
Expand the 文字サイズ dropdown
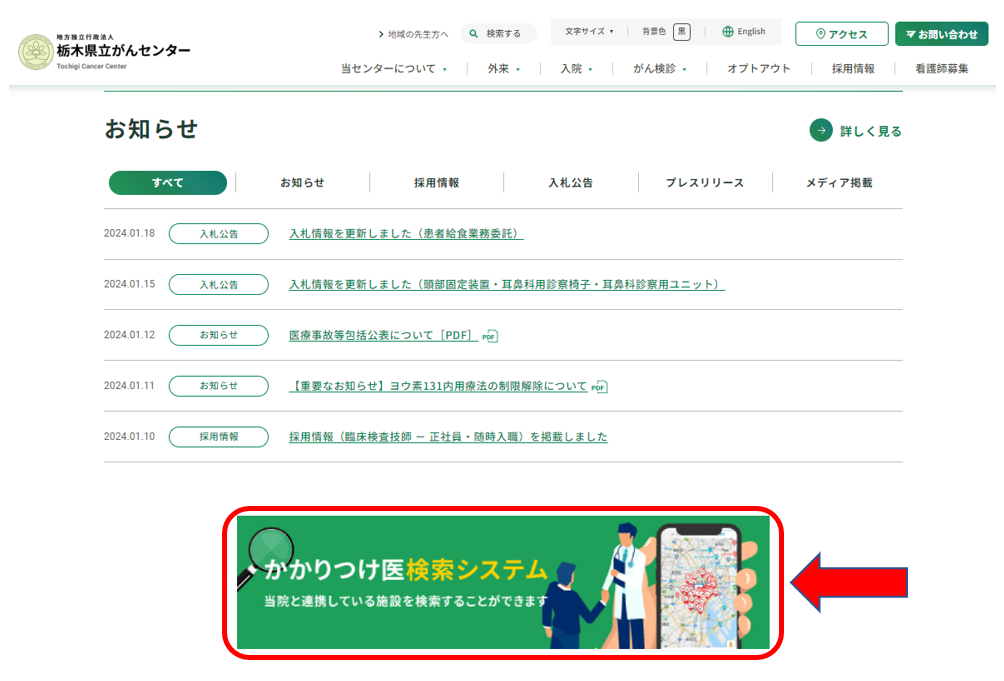point(589,32)
